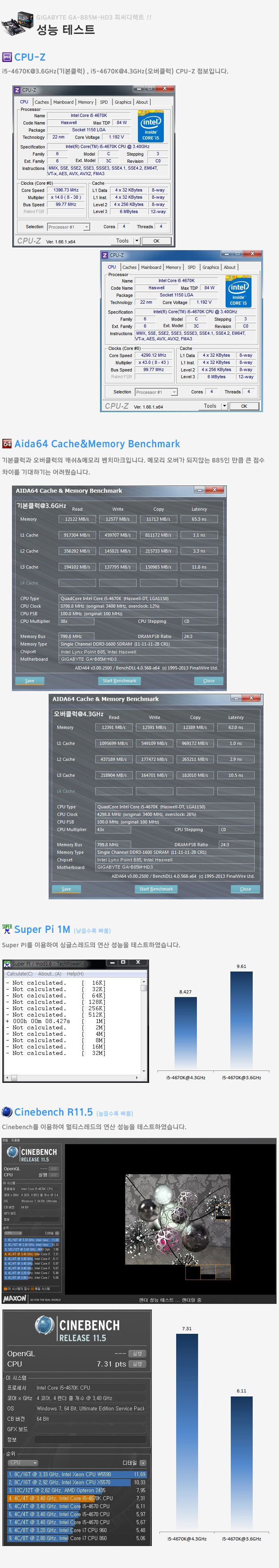Image resolution: width=279 pixels, height=1568 pixels.
Task: Select the Intel Core i7 CPU 860 ranking row
Action: point(77,1538)
